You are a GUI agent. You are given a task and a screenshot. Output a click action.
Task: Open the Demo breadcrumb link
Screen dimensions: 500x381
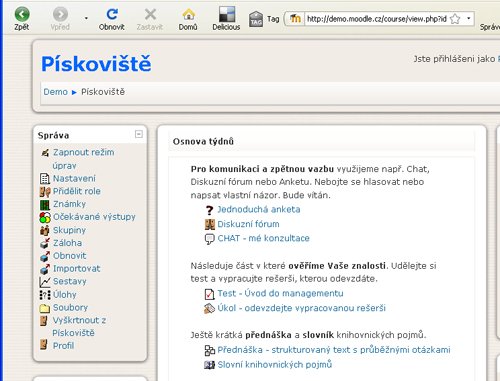point(56,92)
